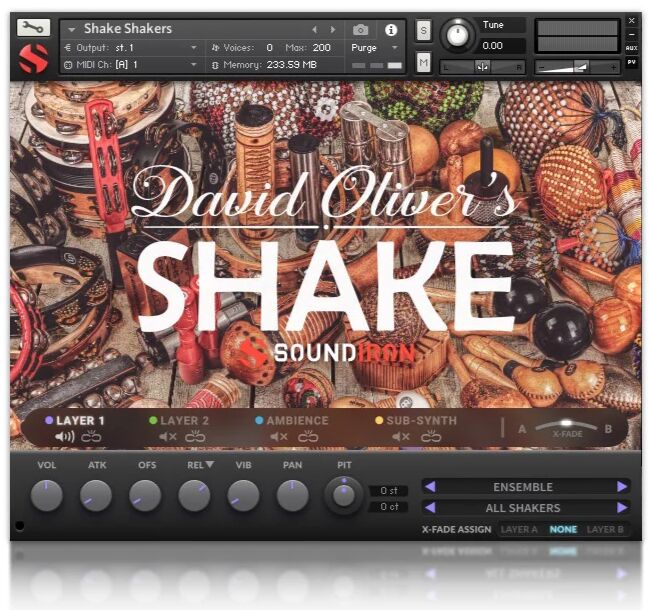649x610 pixels.
Task: Unmute the Sub-Synth speaker icon
Action: tap(400, 437)
